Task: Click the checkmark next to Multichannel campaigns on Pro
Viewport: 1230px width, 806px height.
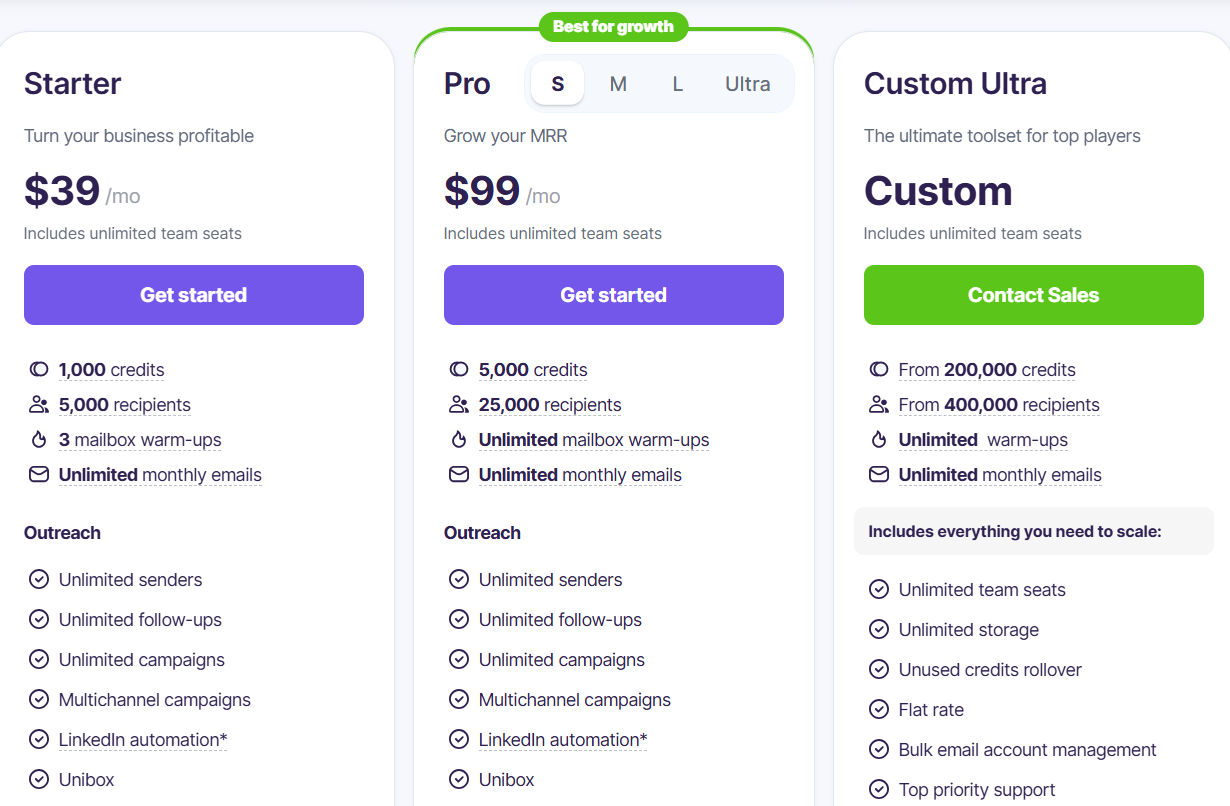Action: click(x=459, y=699)
